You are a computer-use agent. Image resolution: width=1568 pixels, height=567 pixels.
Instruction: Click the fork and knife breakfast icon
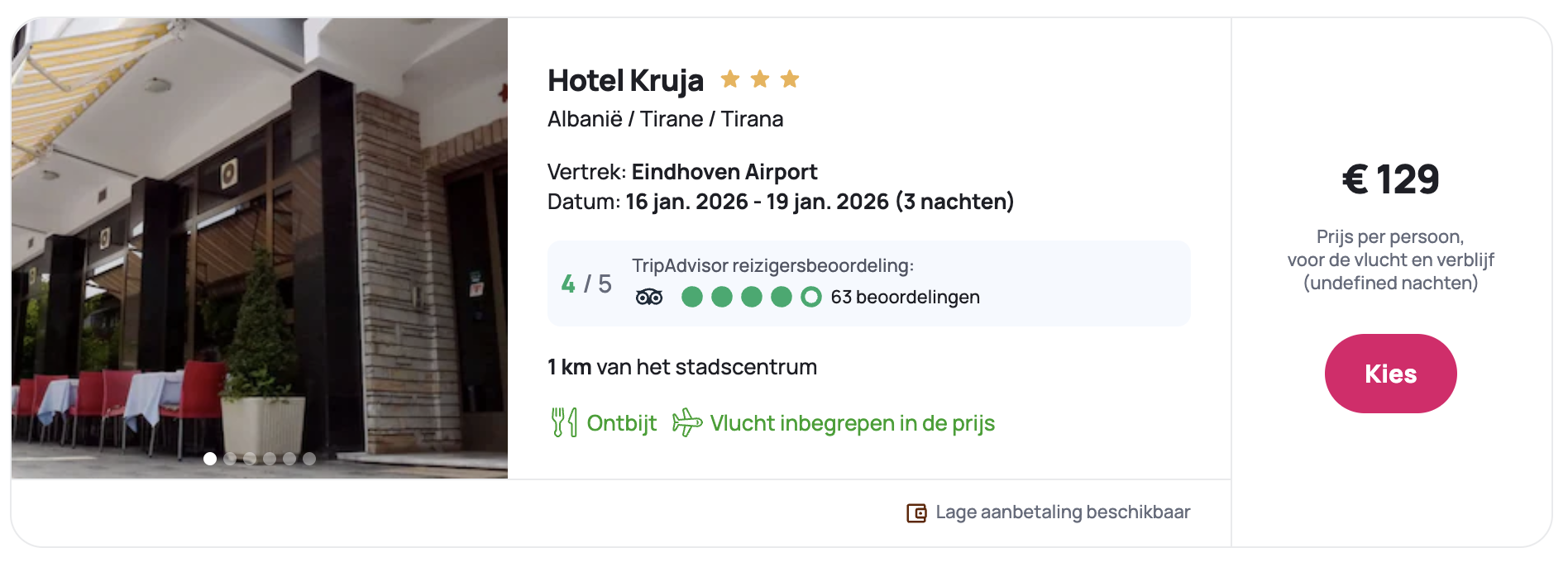click(564, 422)
